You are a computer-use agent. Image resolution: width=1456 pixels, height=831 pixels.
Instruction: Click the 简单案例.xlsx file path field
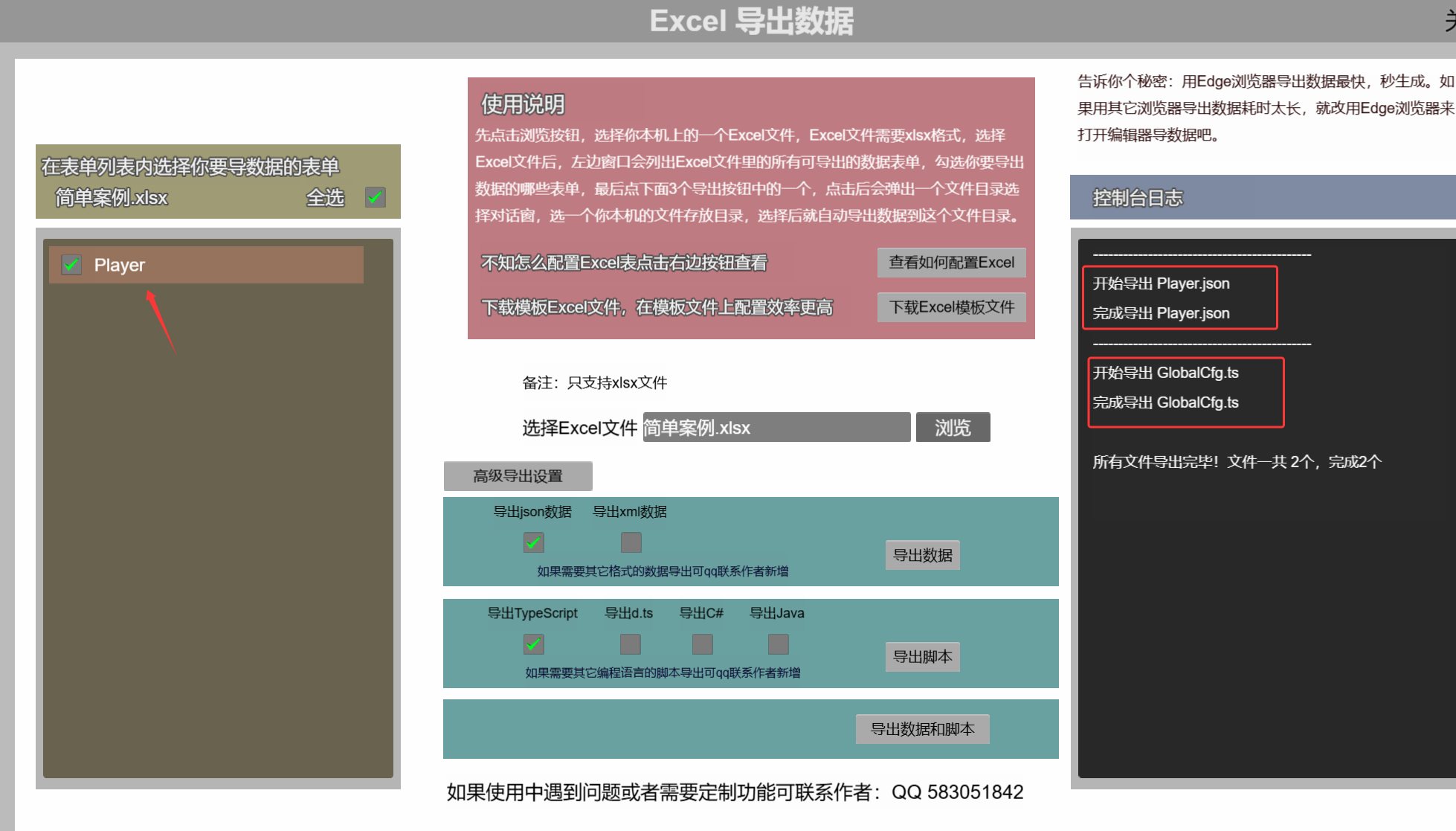(x=776, y=428)
